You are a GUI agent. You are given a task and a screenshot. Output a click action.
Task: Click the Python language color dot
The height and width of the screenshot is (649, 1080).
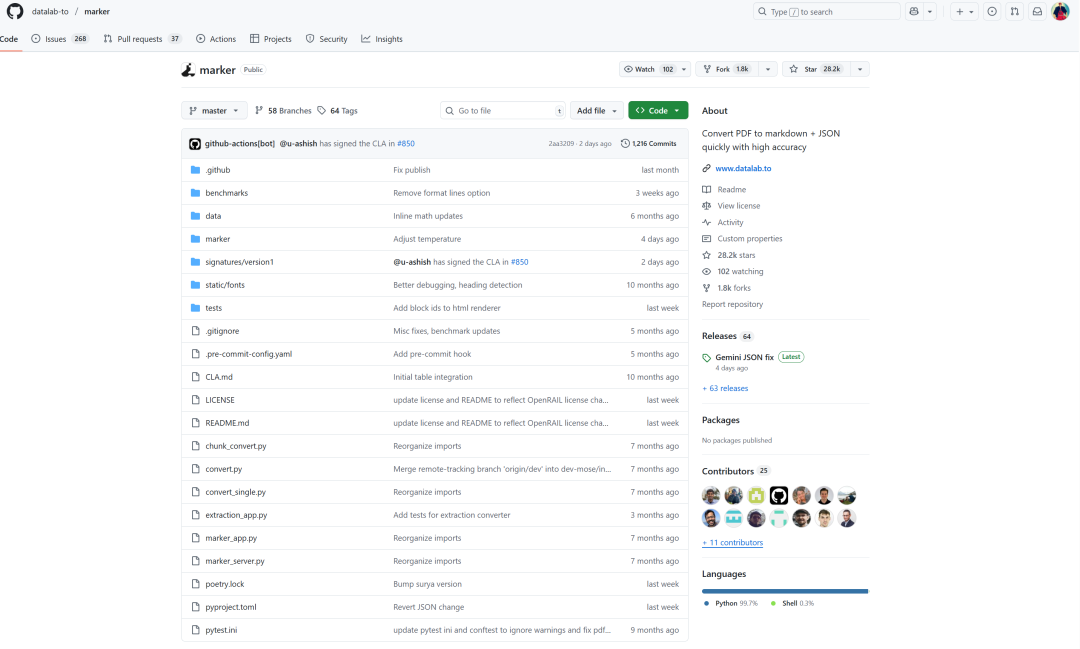click(x=707, y=604)
